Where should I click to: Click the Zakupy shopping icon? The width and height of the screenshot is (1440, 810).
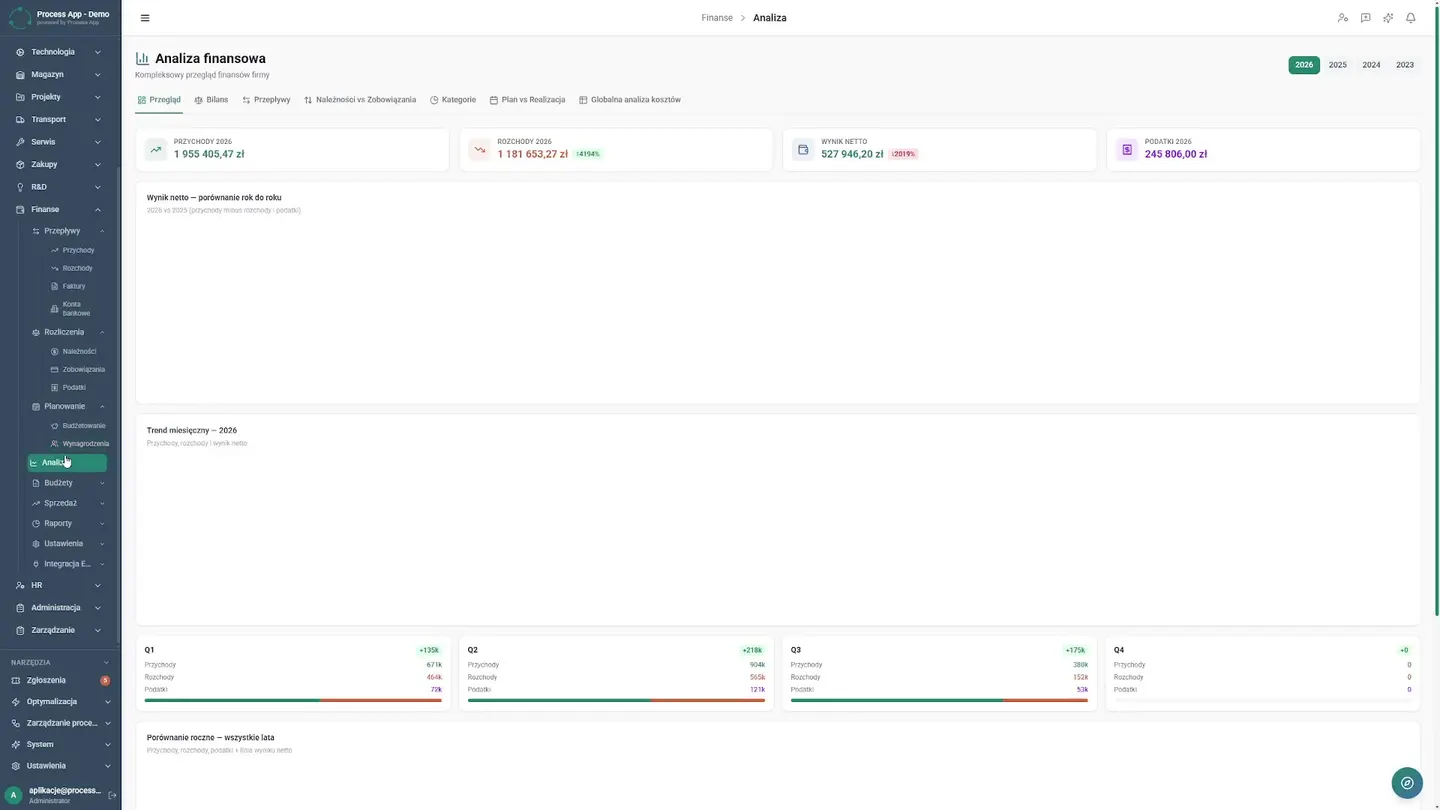point(20,164)
